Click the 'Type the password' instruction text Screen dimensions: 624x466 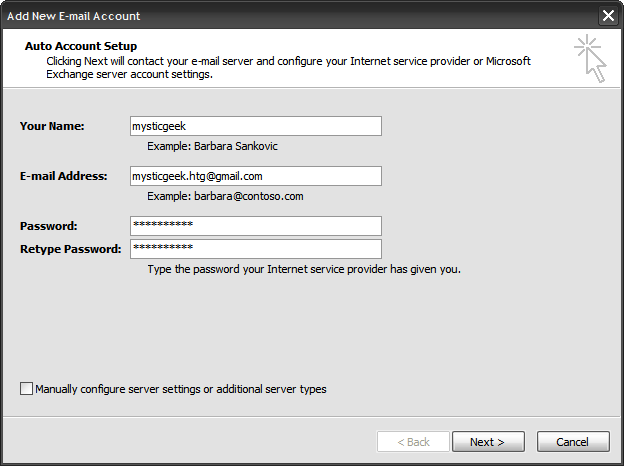(x=303, y=269)
